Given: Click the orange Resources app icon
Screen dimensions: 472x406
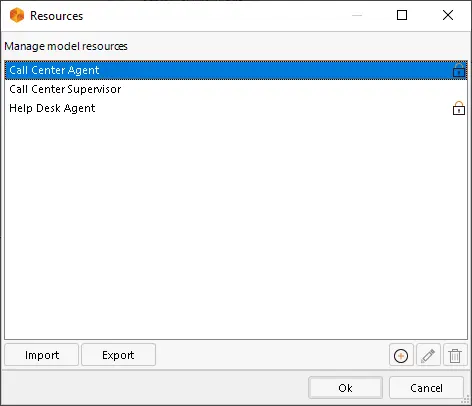Looking at the screenshot, I should [17, 15].
